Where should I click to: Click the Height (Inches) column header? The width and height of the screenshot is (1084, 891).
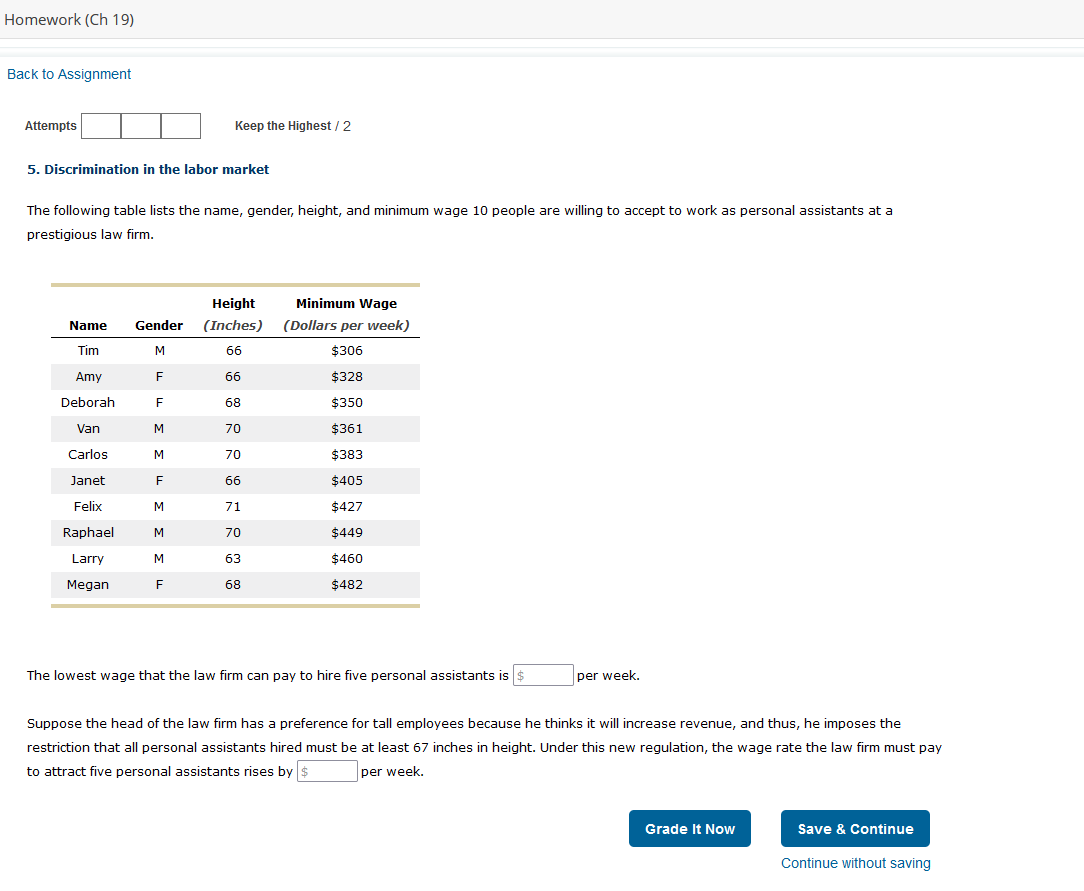click(233, 314)
